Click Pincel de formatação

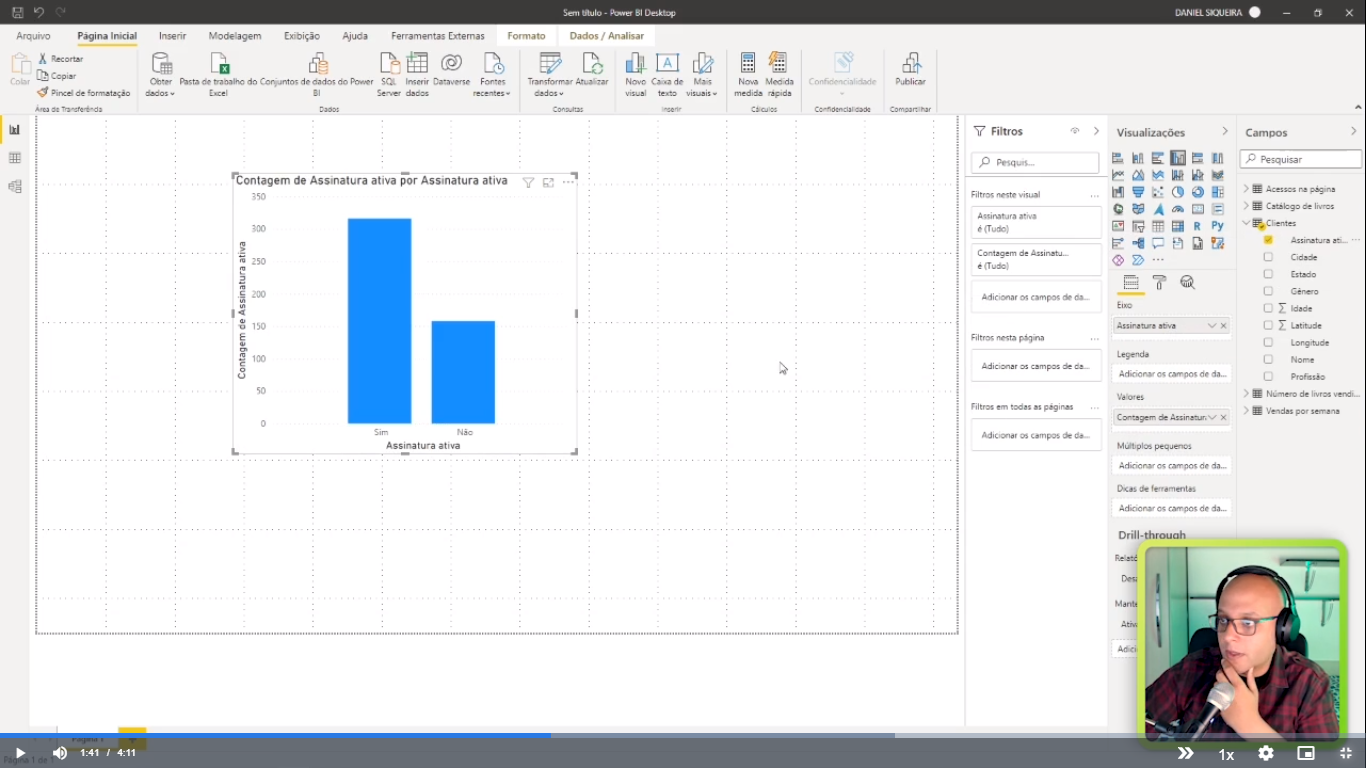tap(84, 93)
